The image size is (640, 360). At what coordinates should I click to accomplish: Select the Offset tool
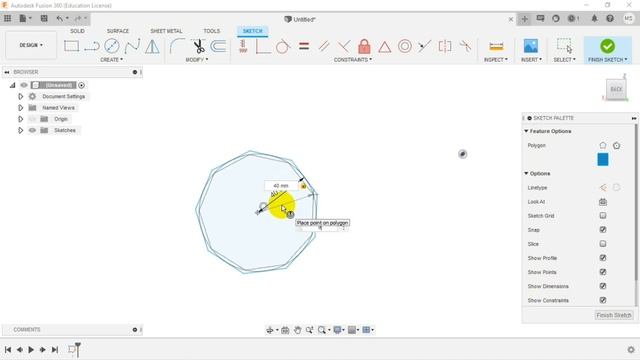[x=218, y=46]
